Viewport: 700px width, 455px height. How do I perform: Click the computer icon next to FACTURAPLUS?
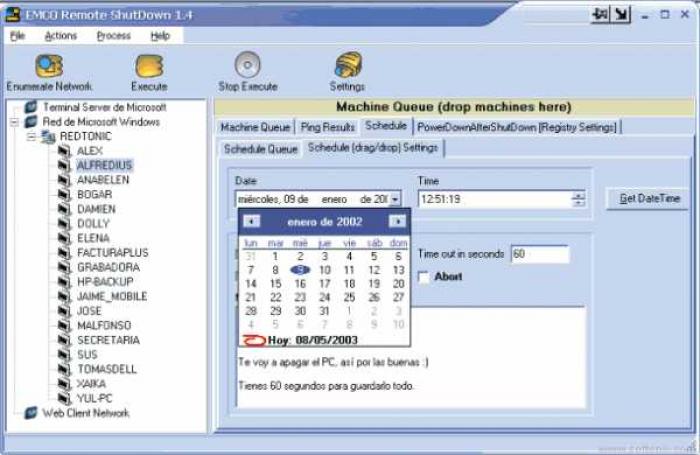point(64,253)
